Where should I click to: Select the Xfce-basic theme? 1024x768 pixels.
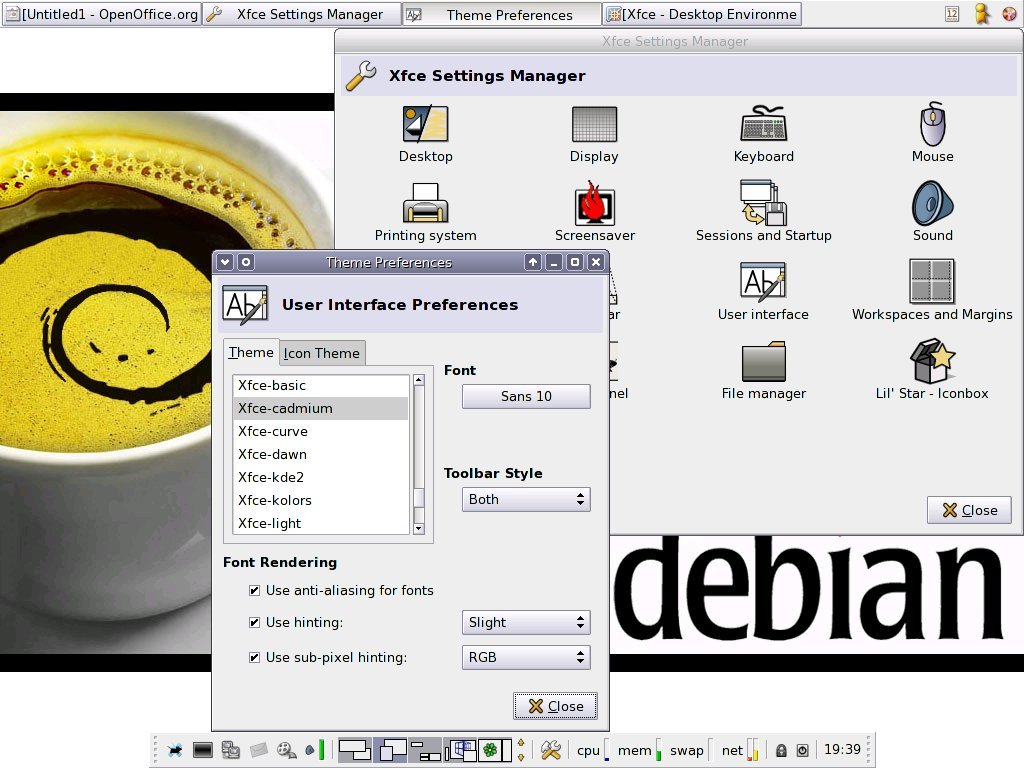click(320, 385)
